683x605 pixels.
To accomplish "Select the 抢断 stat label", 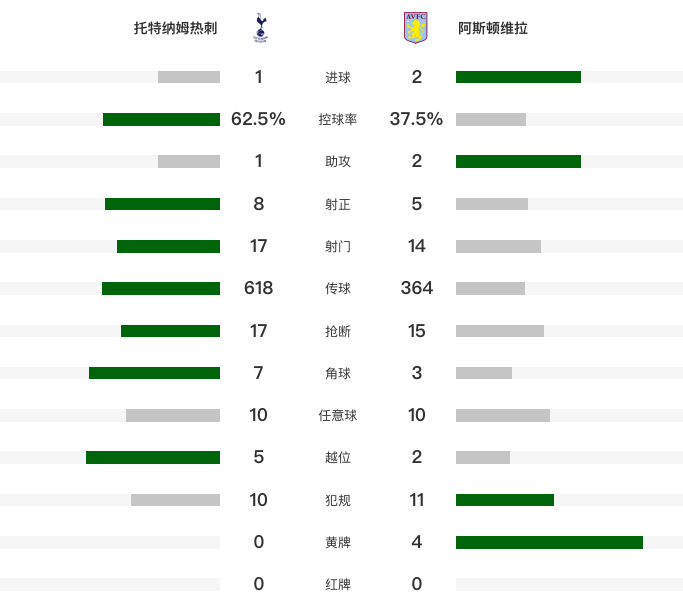I will pyautogui.click(x=338, y=331).
